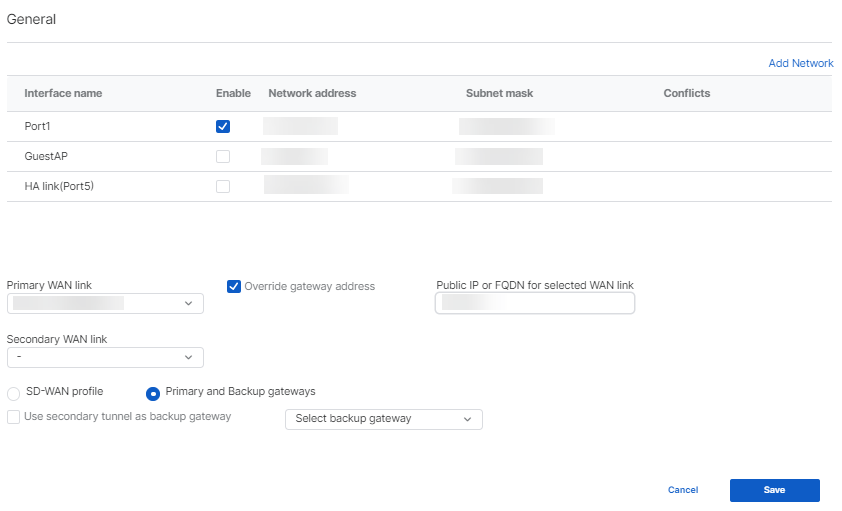
Task: Enable the HA link(Port5) checkbox
Action: [223, 186]
